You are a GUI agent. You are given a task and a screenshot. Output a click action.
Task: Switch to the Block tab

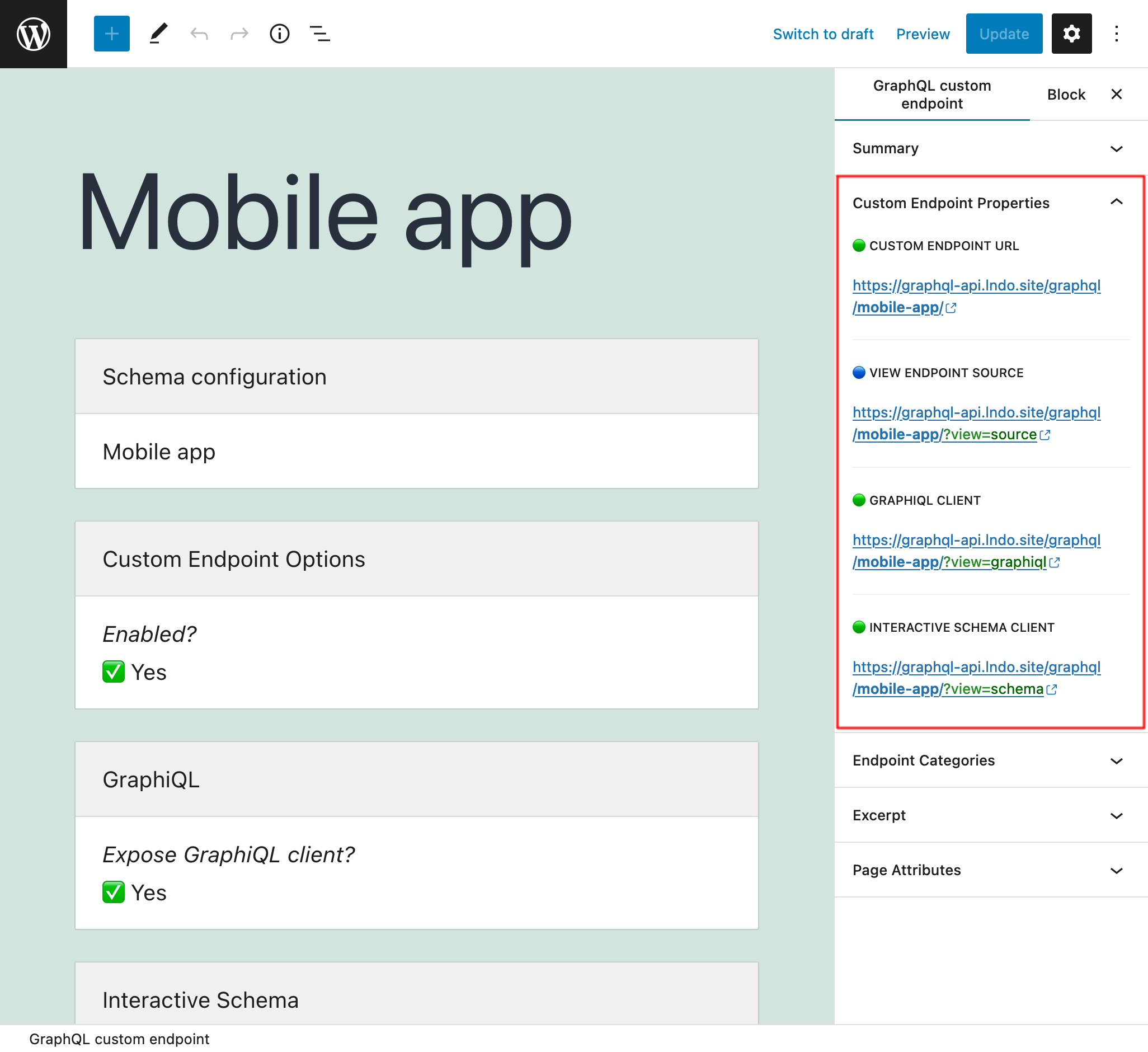(x=1064, y=93)
